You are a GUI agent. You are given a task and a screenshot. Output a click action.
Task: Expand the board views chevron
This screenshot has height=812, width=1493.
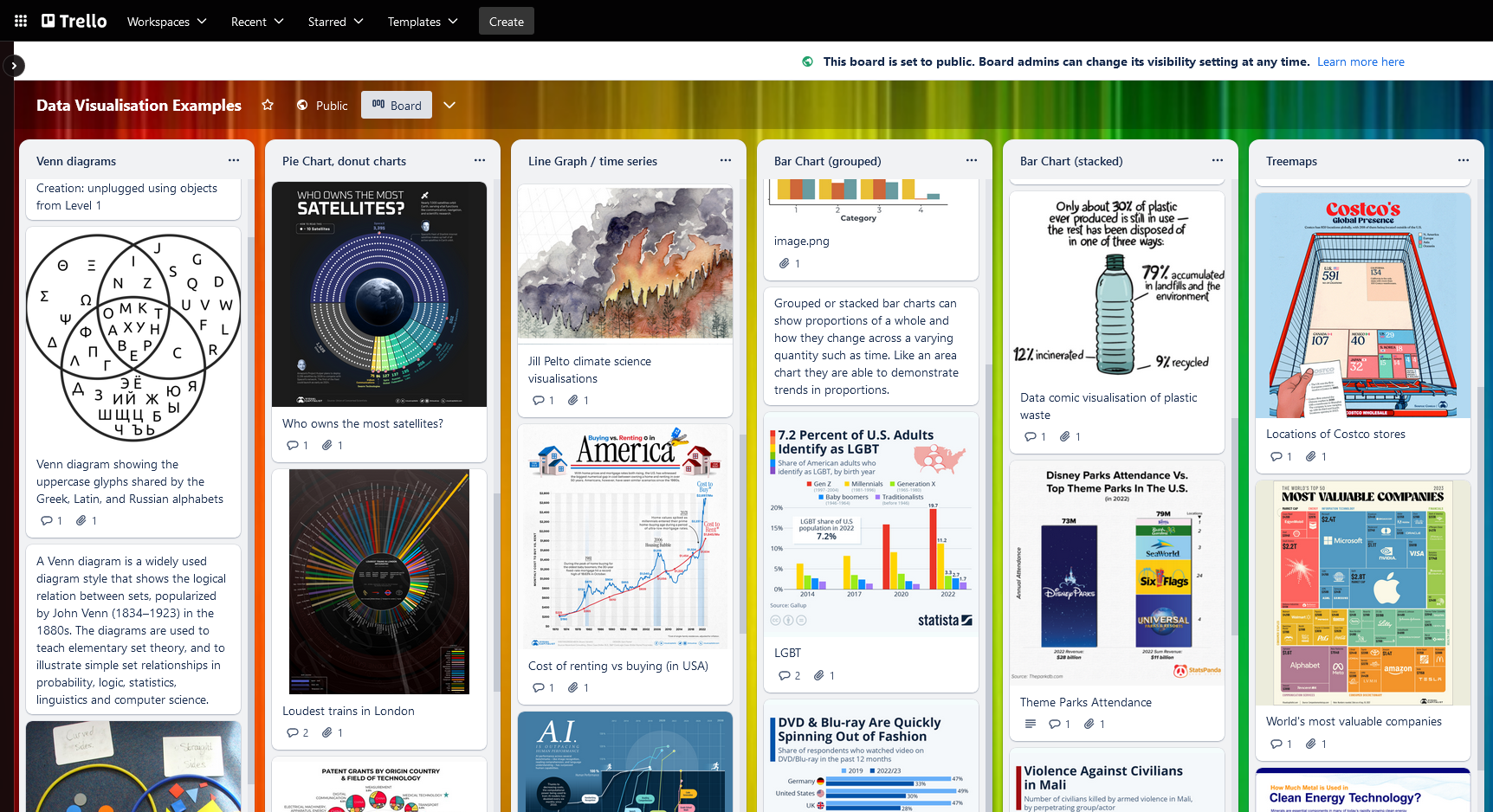[x=449, y=105]
